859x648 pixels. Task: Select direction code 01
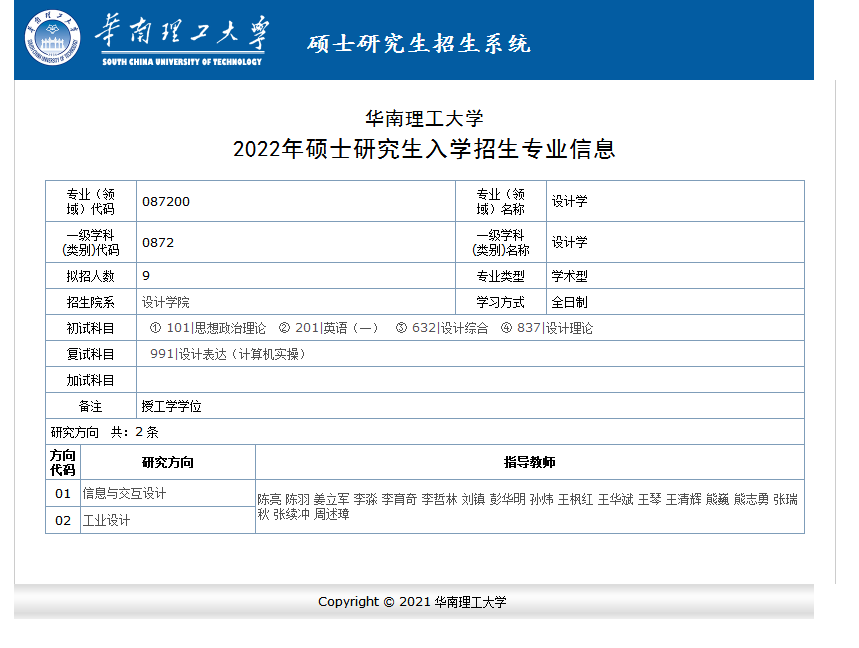63,494
